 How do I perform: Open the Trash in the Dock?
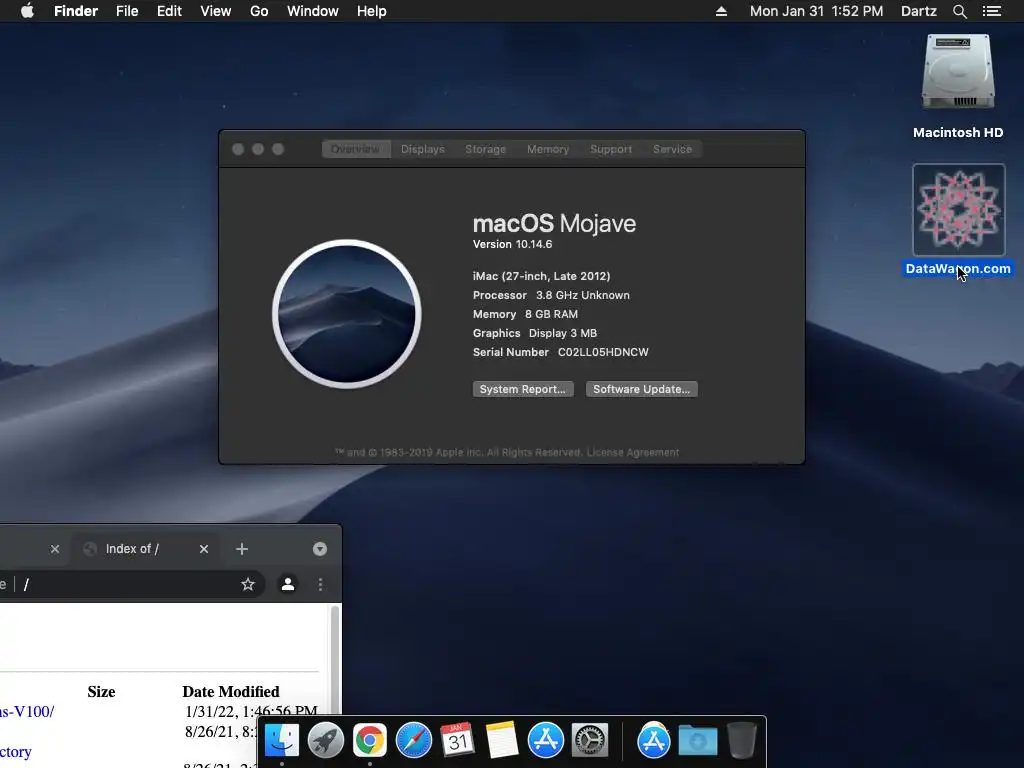pos(742,740)
